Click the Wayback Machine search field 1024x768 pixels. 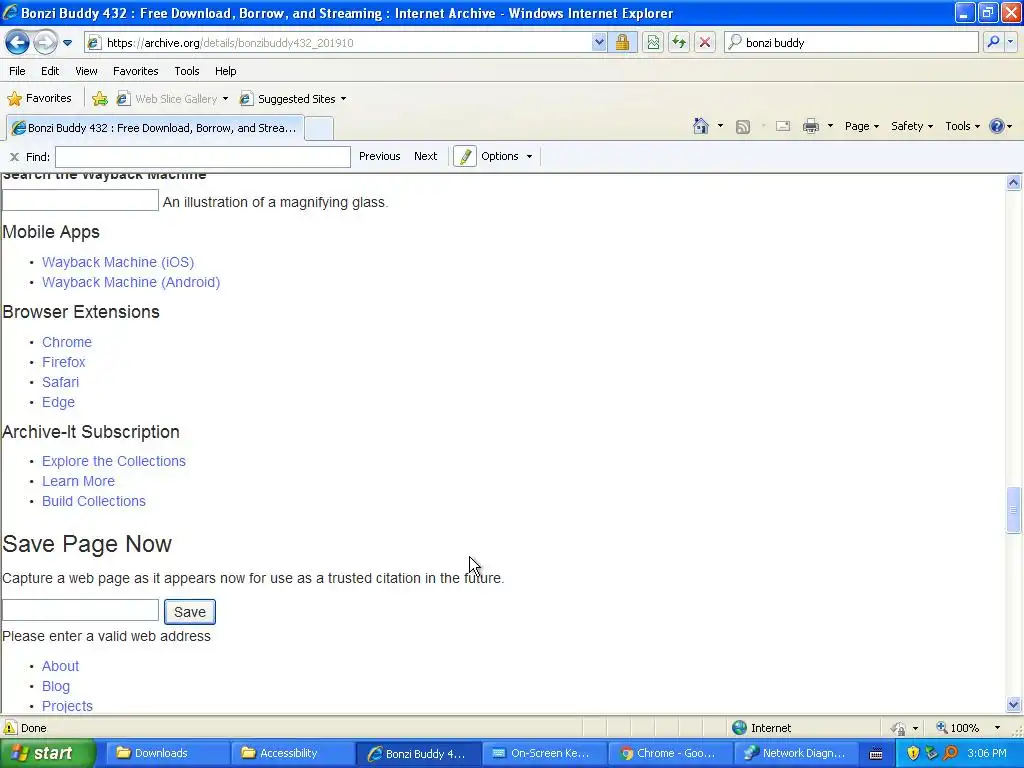tap(80, 200)
